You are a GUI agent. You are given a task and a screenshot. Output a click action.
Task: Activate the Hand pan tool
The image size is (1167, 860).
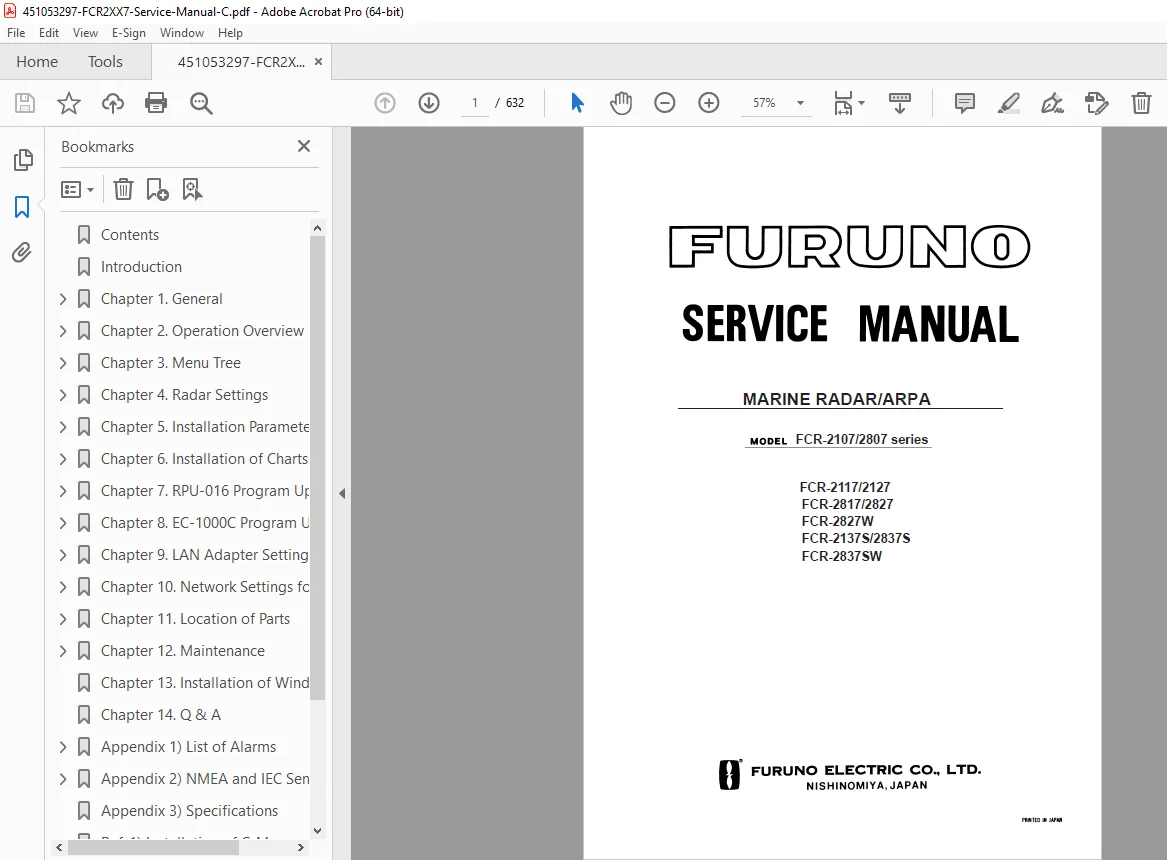point(621,103)
